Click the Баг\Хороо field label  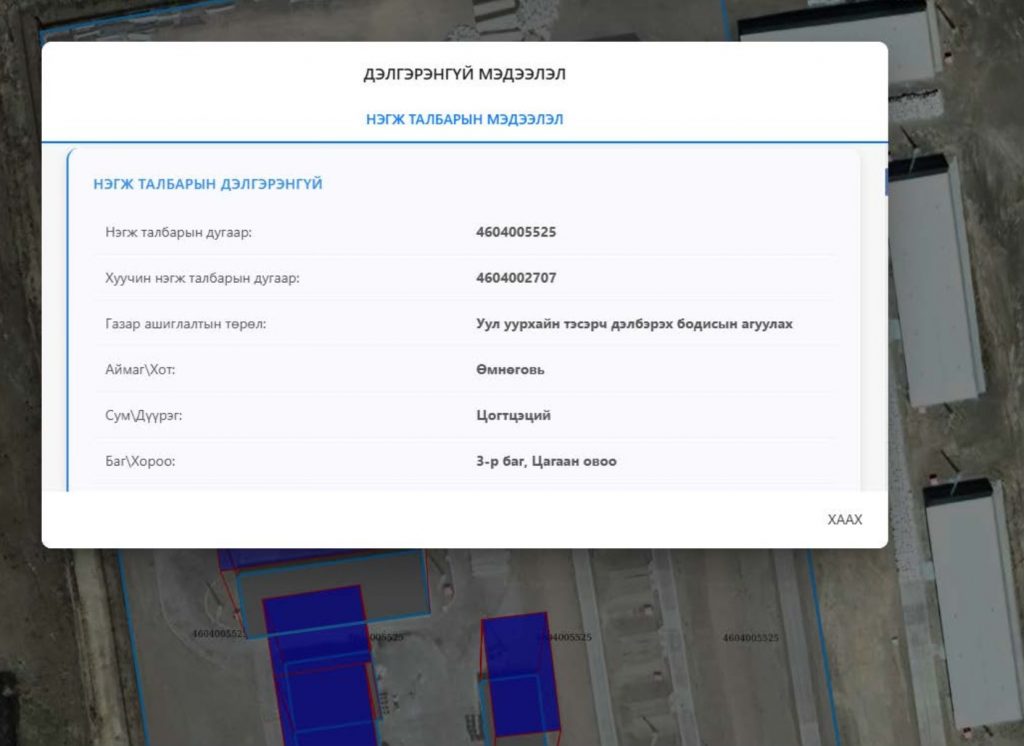click(x=140, y=462)
